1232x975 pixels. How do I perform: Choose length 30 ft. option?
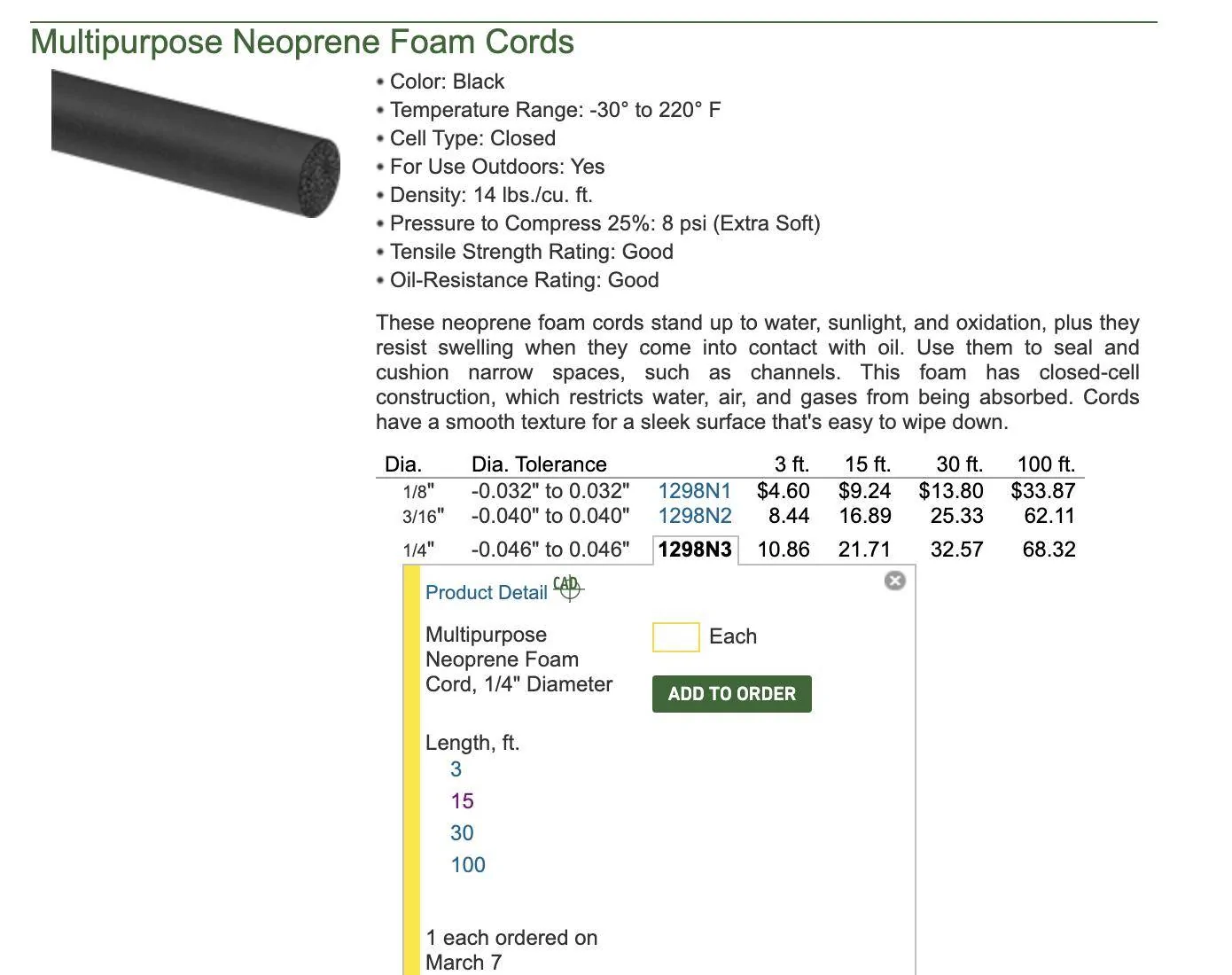pos(462,833)
